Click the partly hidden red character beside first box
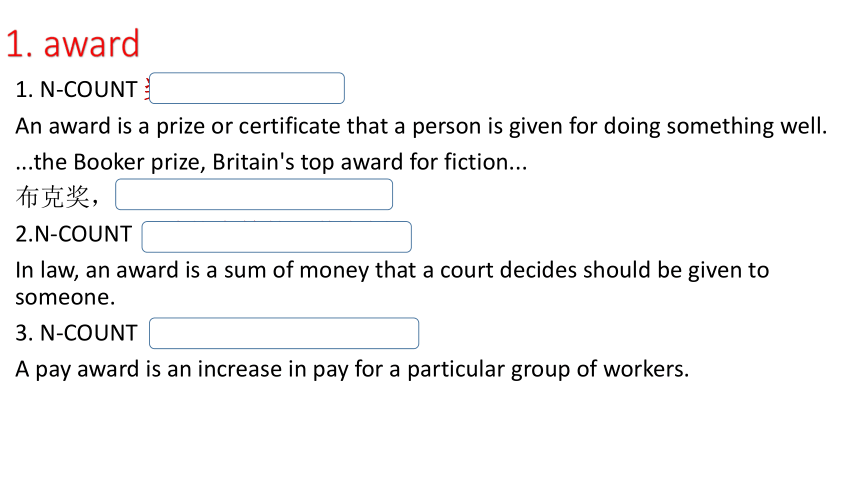 click(x=146, y=89)
